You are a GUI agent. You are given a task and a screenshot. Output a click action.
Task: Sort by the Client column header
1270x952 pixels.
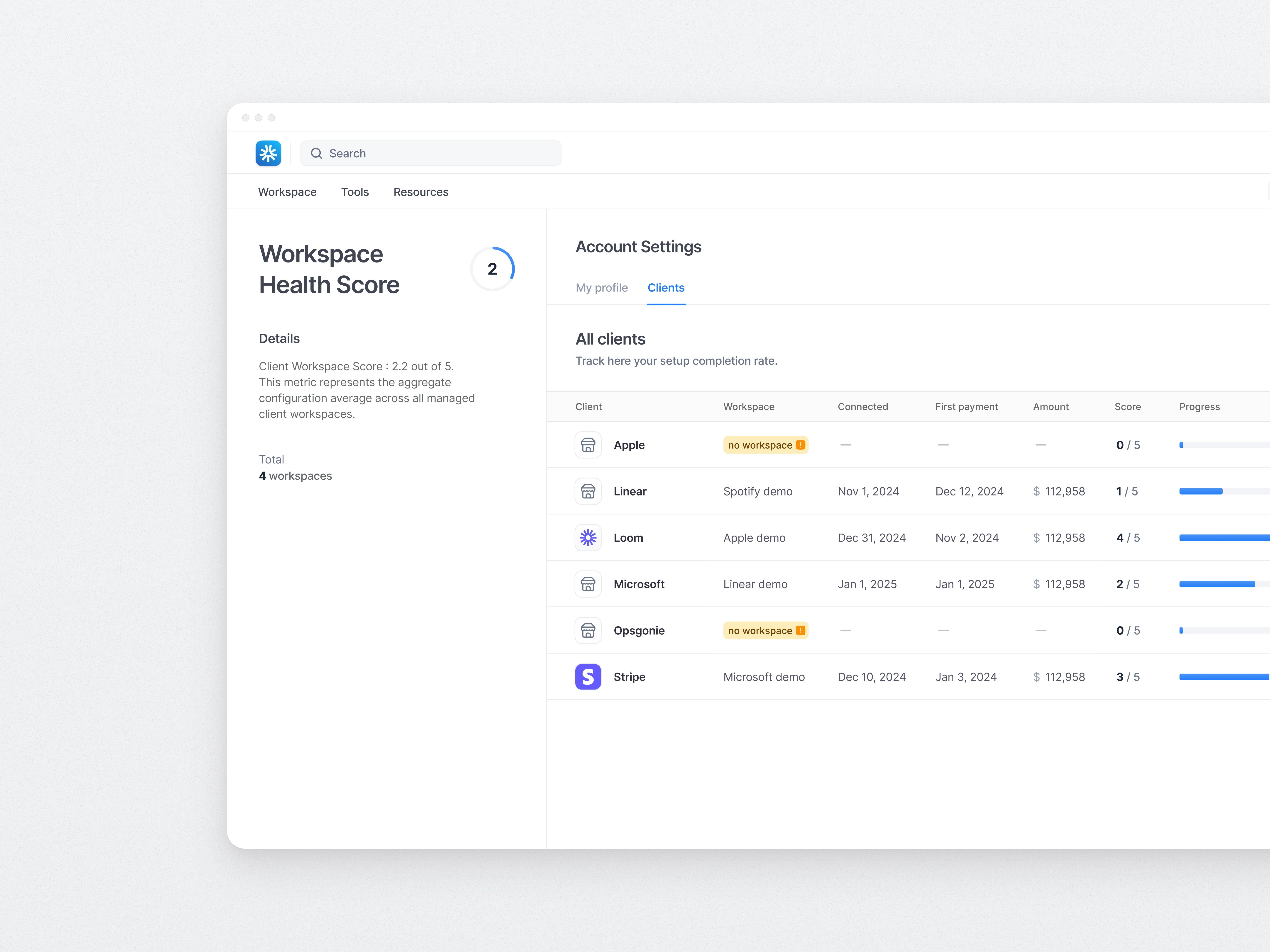tap(589, 407)
